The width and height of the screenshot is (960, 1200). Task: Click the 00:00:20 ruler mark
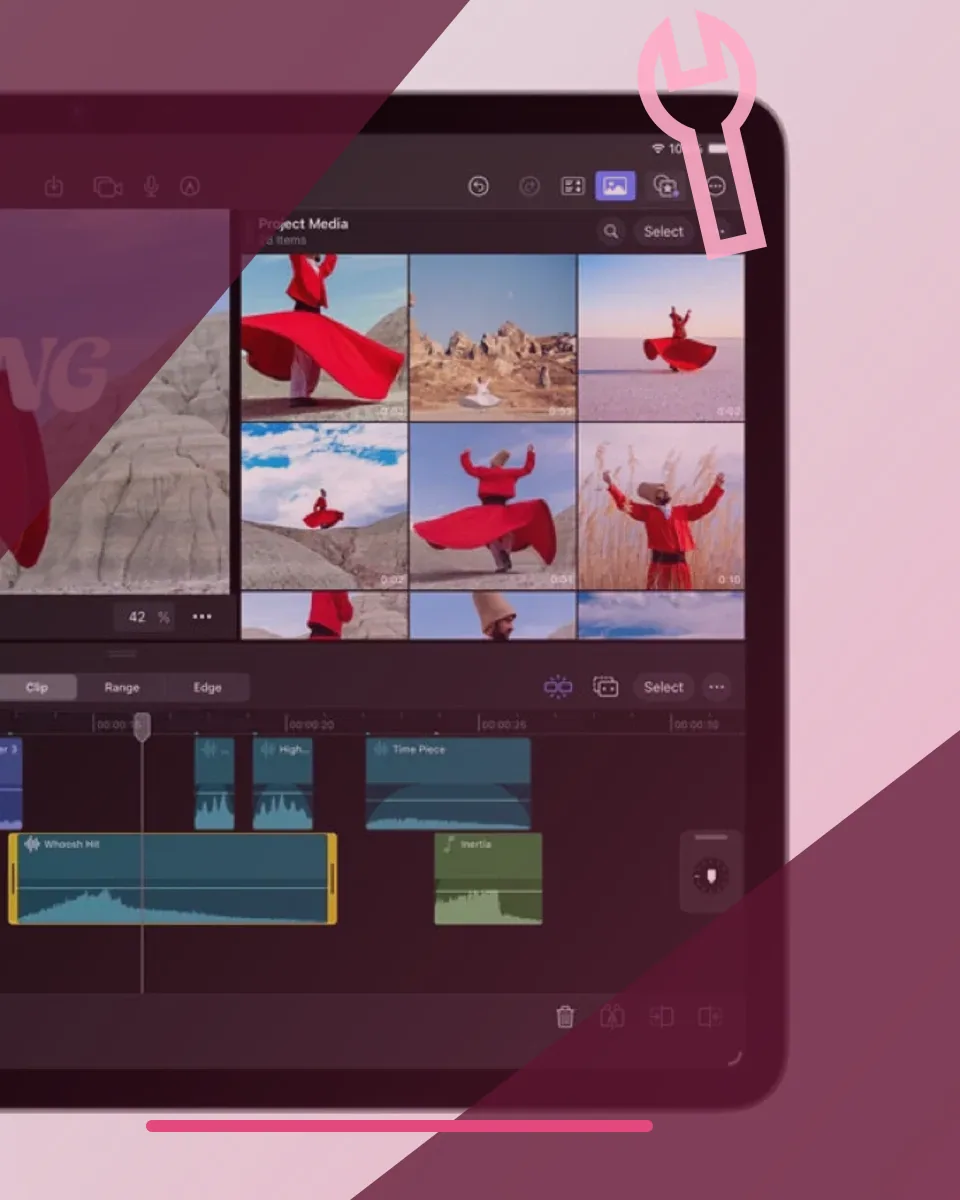coord(311,725)
